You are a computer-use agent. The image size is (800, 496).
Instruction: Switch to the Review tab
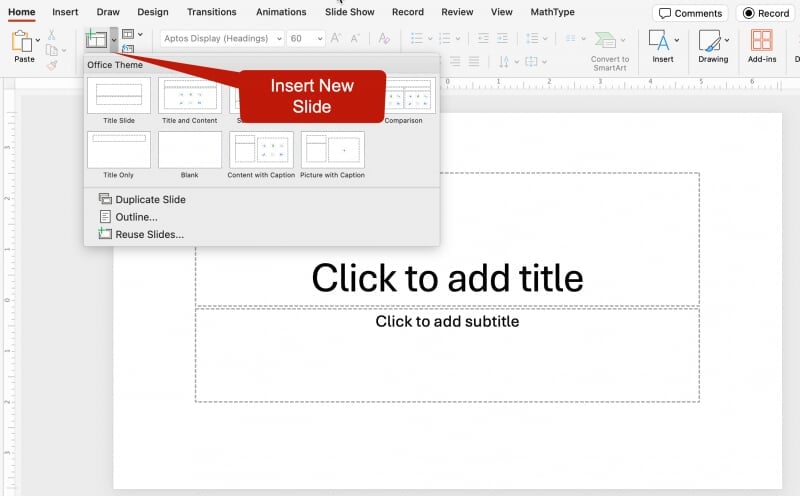(457, 12)
